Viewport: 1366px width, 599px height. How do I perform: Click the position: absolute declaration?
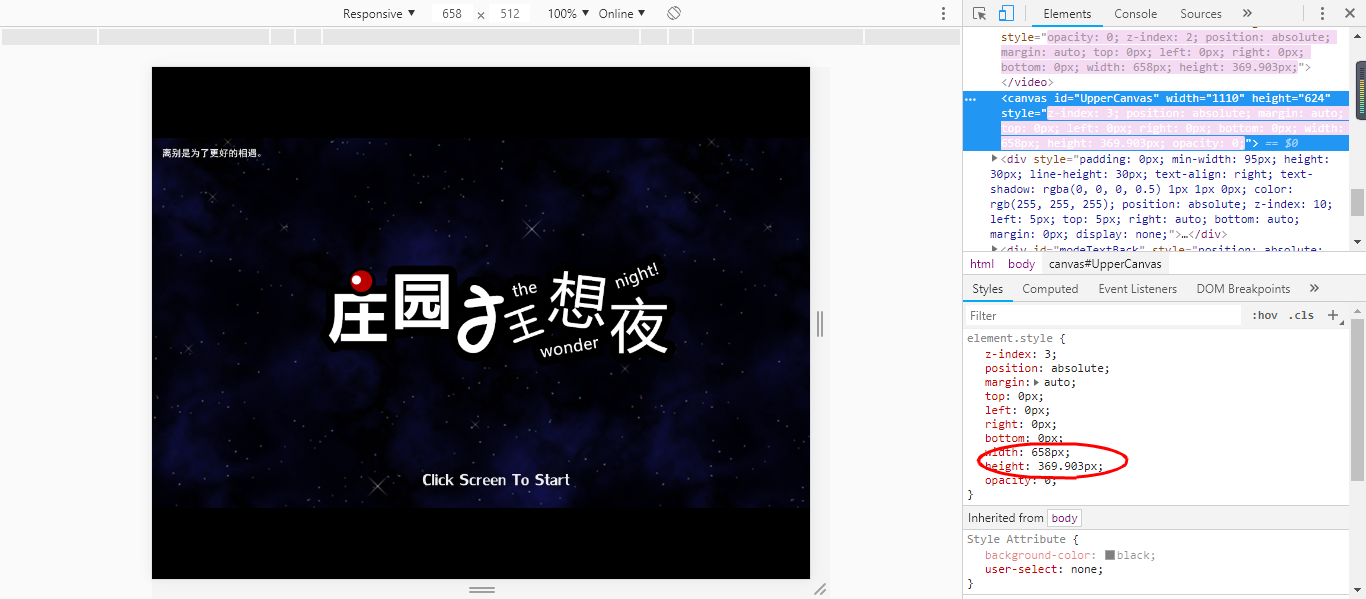1047,368
